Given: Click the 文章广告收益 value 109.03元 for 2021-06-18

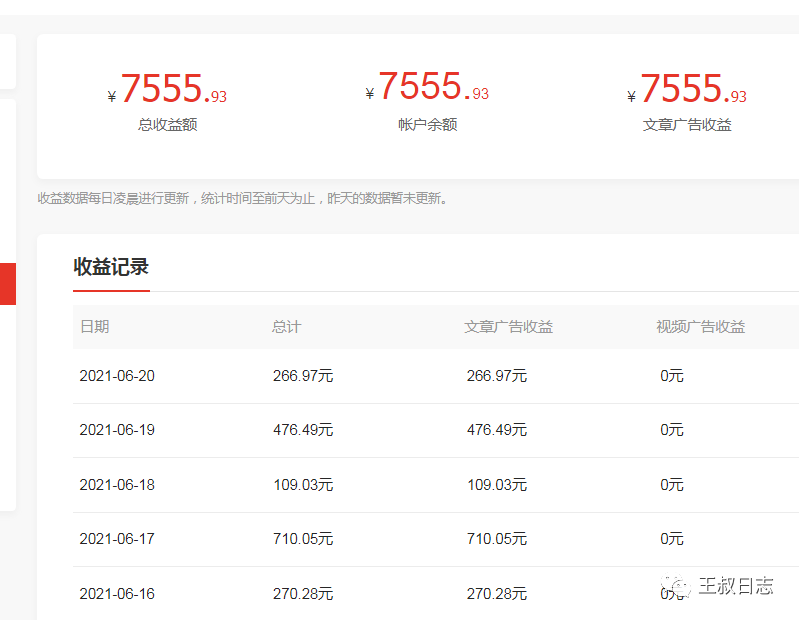Looking at the screenshot, I should pos(497,484).
